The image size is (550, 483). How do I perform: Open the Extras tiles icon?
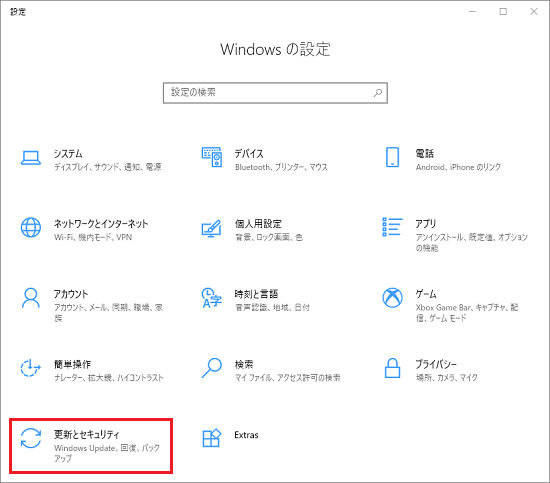click(212, 438)
